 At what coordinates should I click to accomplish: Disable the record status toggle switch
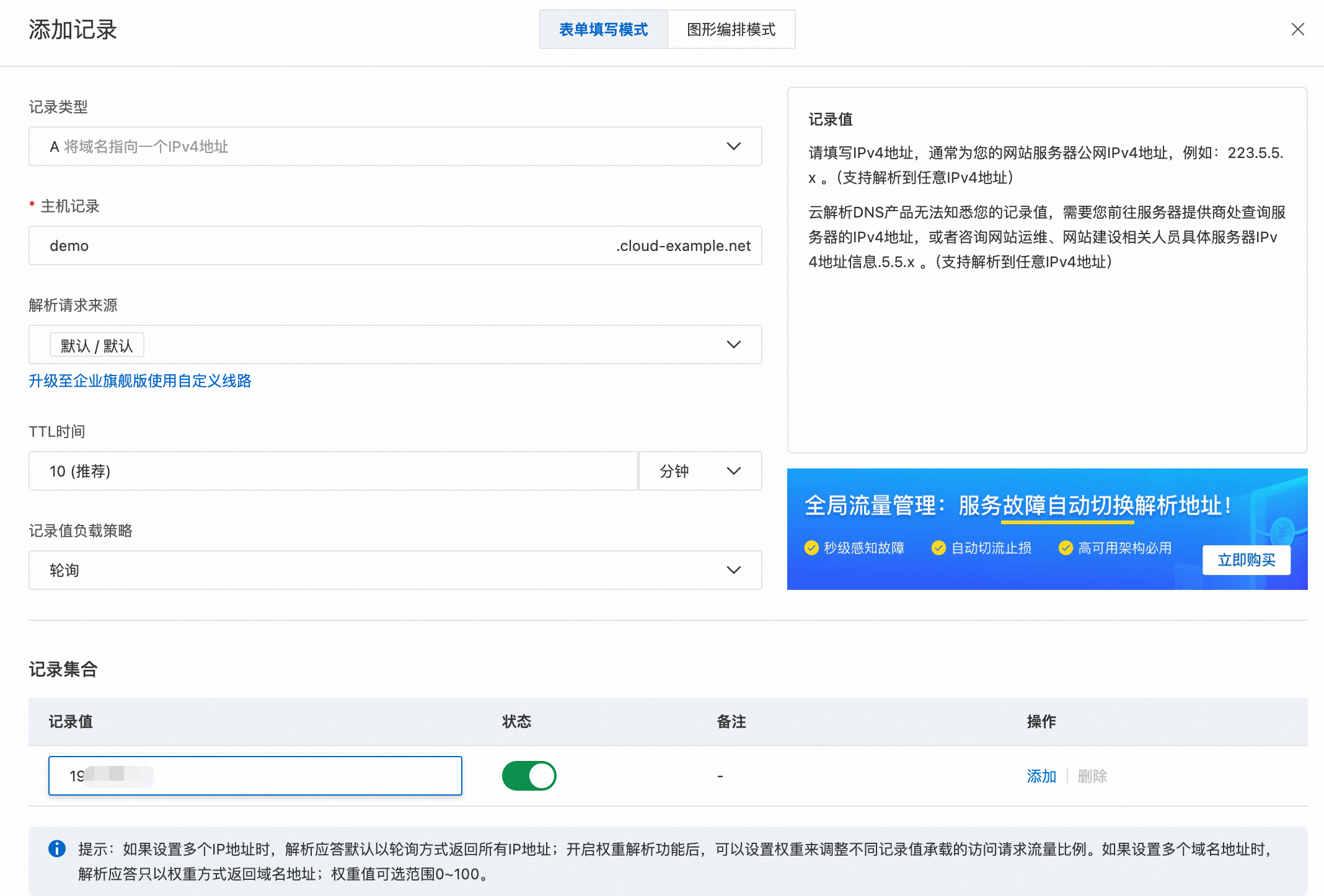tap(528, 775)
